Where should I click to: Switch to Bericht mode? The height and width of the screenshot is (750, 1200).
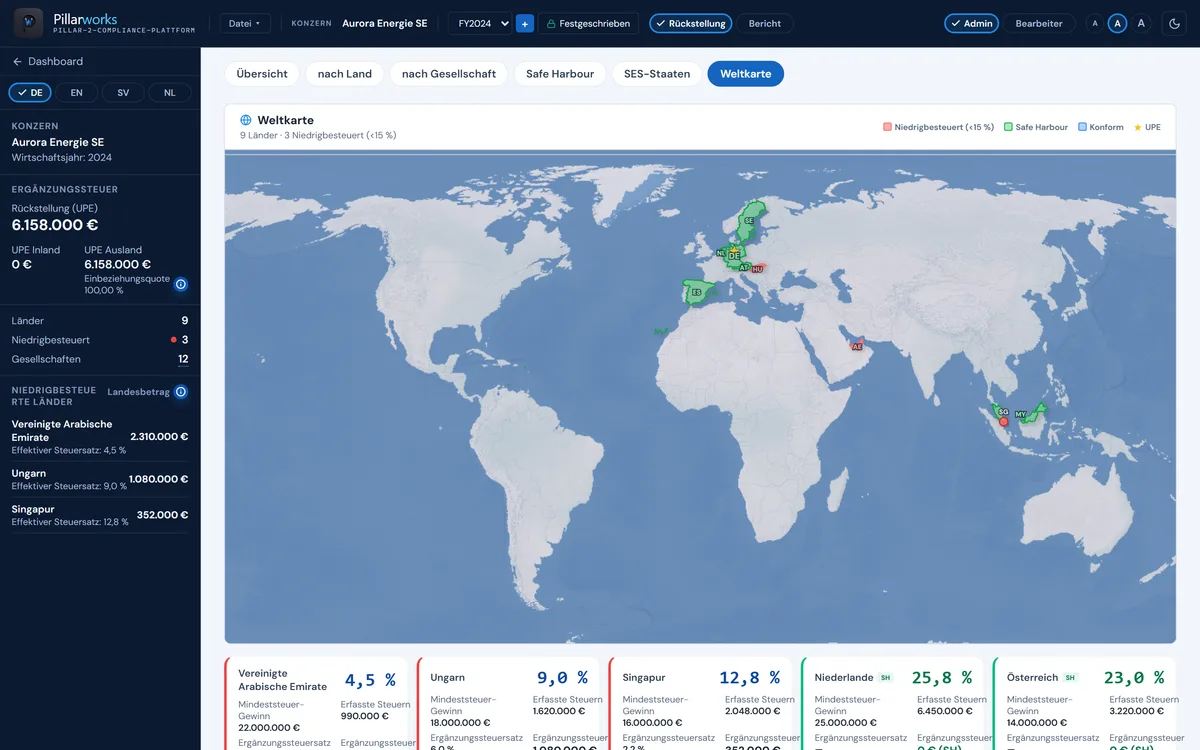pyautogui.click(x=765, y=23)
